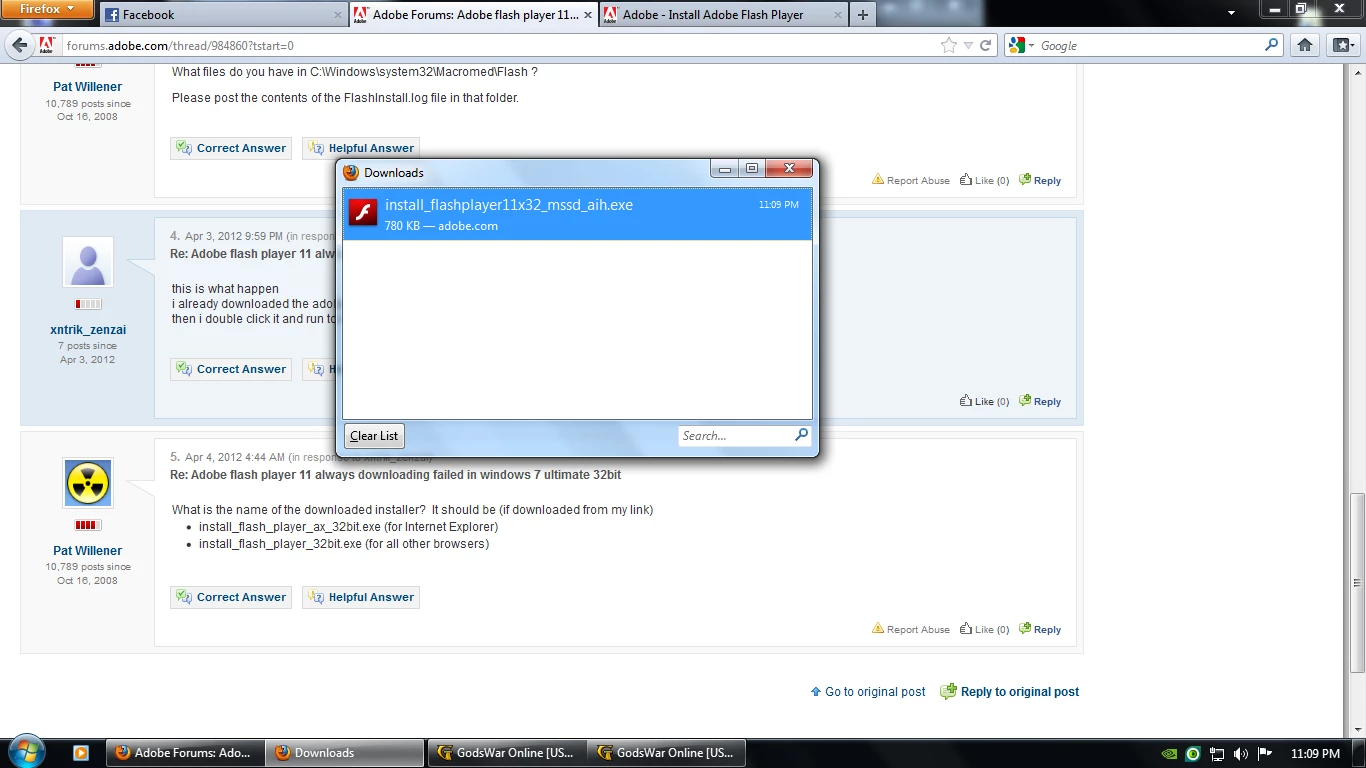Click xntrik_zenzai's avatar picture
This screenshot has height=768, width=1366.
click(x=88, y=263)
